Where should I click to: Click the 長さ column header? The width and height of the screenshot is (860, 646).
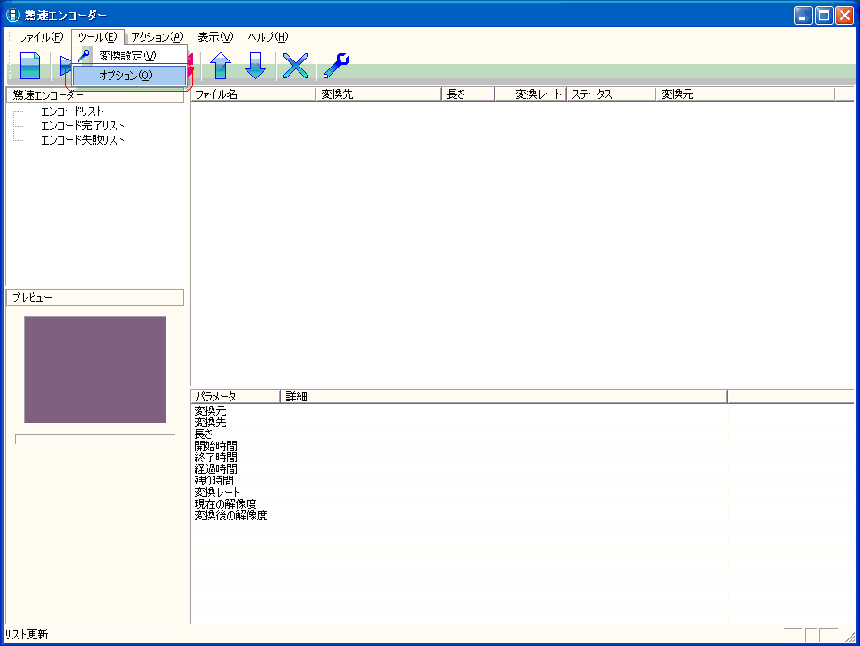pyautogui.click(x=468, y=94)
